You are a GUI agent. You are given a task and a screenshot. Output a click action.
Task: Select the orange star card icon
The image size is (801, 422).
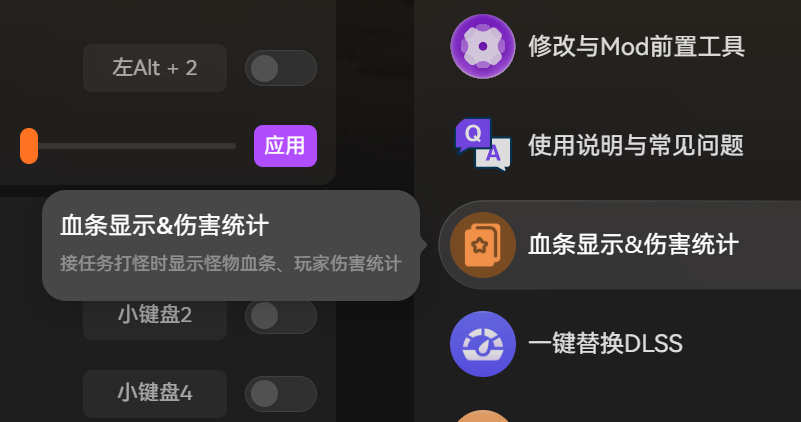click(483, 245)
